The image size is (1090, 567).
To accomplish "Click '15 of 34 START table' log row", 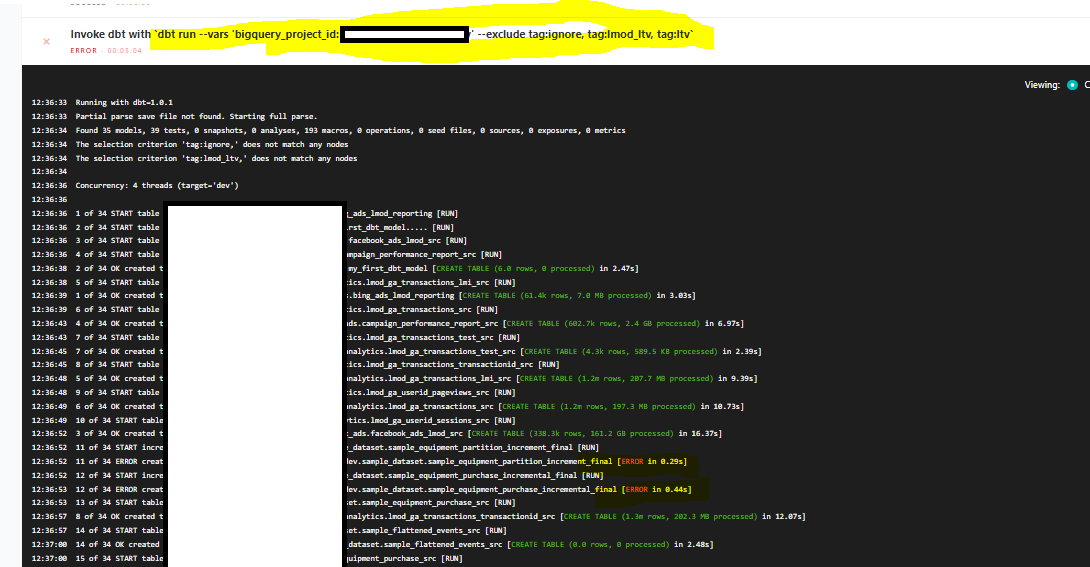I will [247, 558].
